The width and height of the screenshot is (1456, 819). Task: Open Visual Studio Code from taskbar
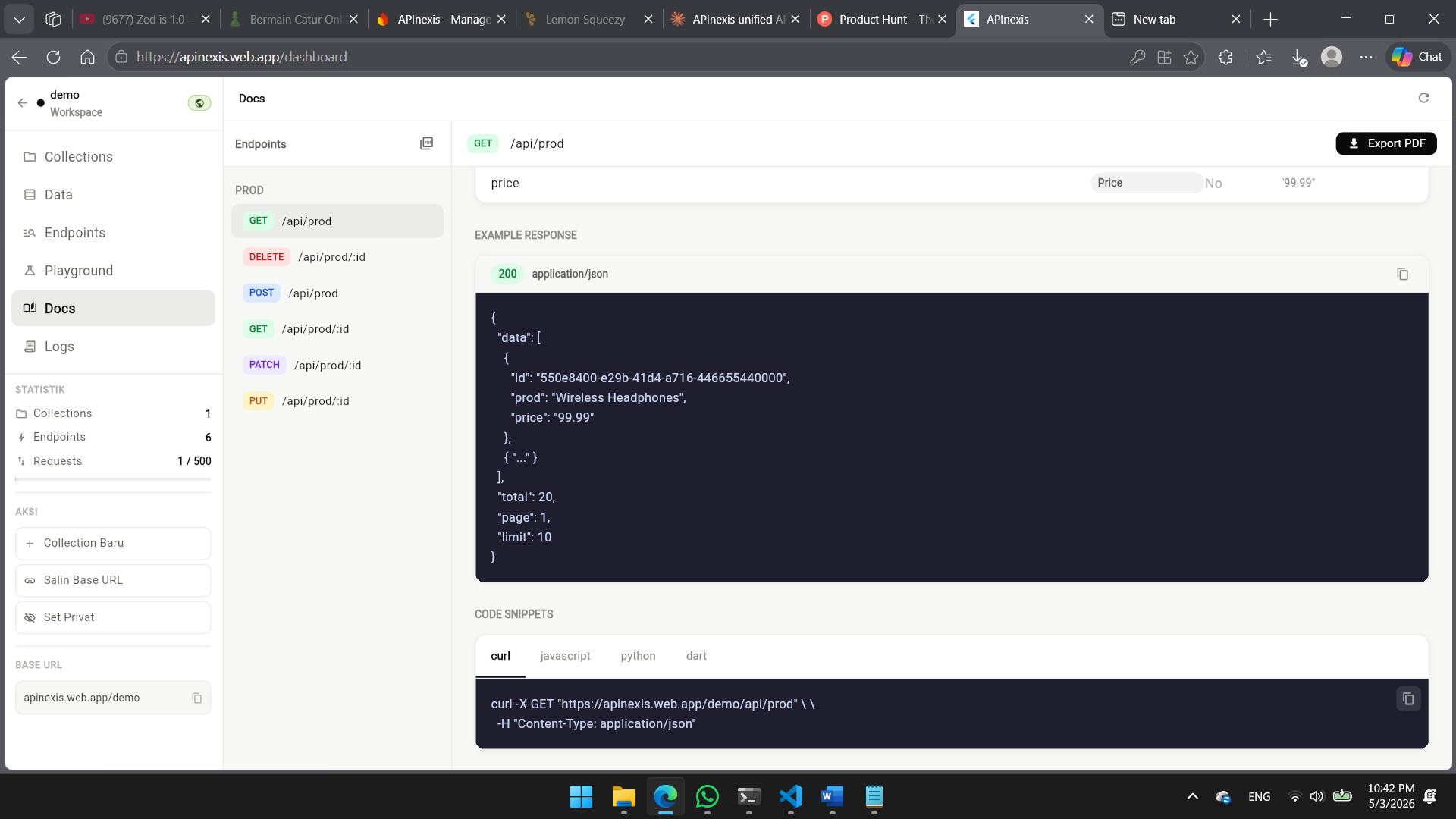[x=790, y=797]
